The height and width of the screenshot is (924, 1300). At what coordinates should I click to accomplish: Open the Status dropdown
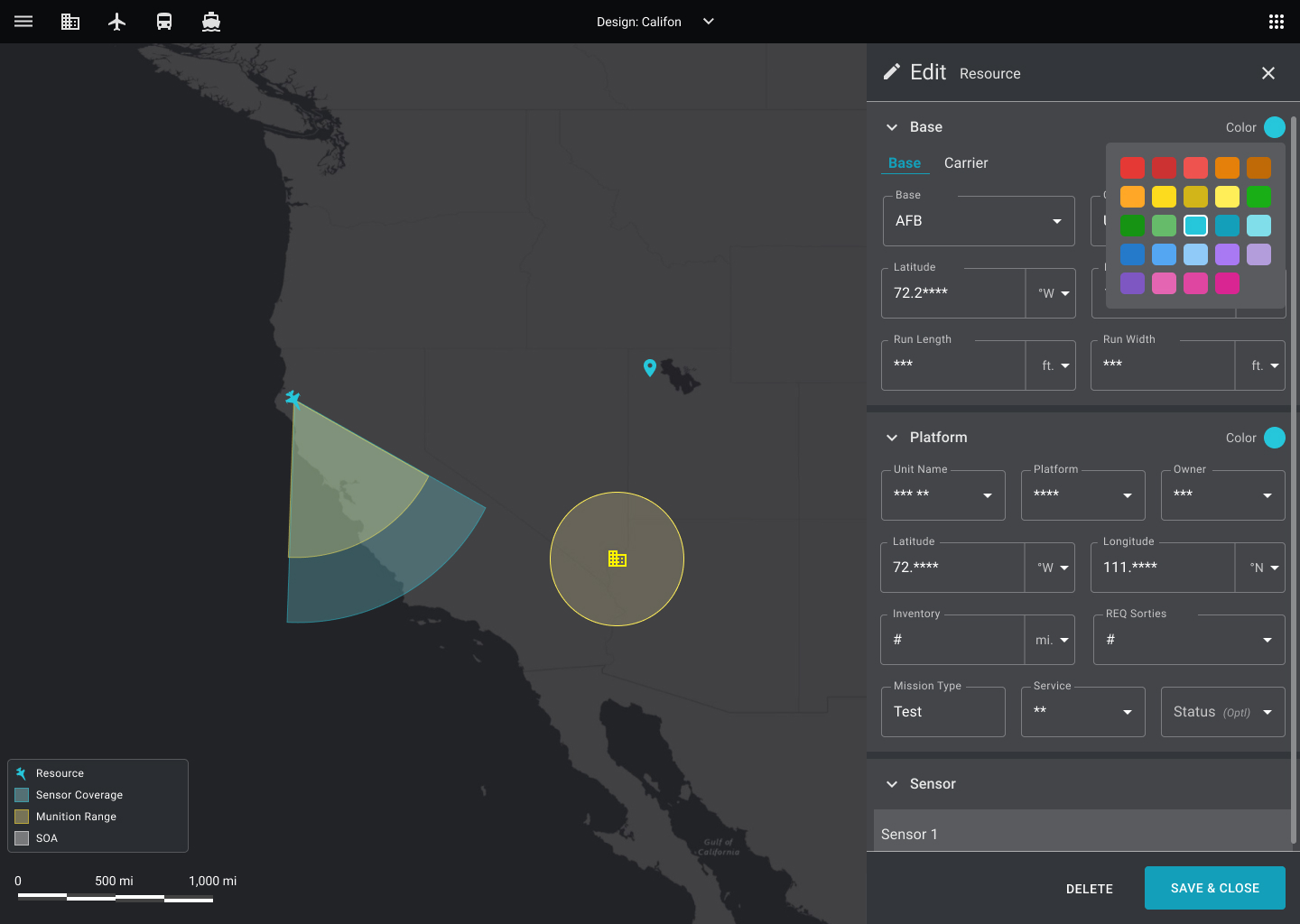[x=1223, y=712]
